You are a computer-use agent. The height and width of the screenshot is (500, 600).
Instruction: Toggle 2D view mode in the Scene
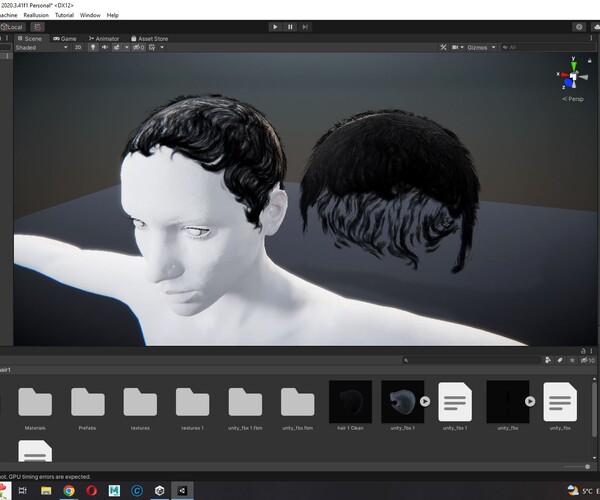point(78,47)
